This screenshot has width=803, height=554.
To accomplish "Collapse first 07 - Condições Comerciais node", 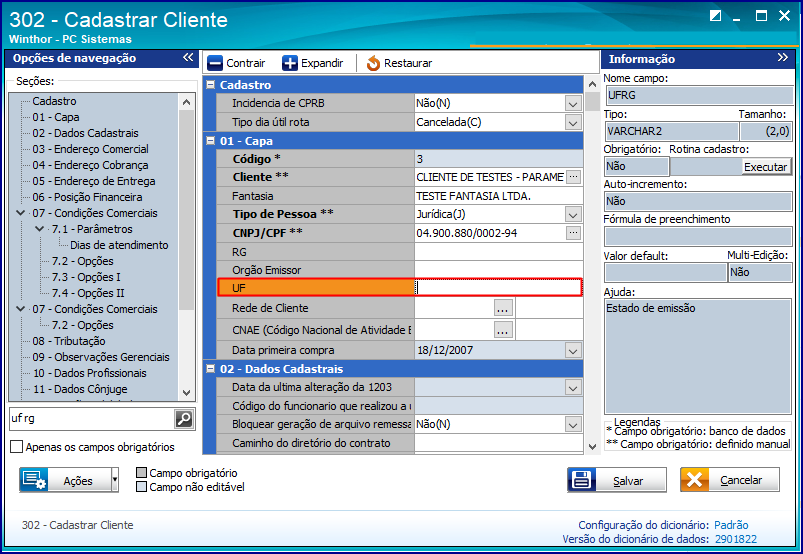I will click(20, 212).
